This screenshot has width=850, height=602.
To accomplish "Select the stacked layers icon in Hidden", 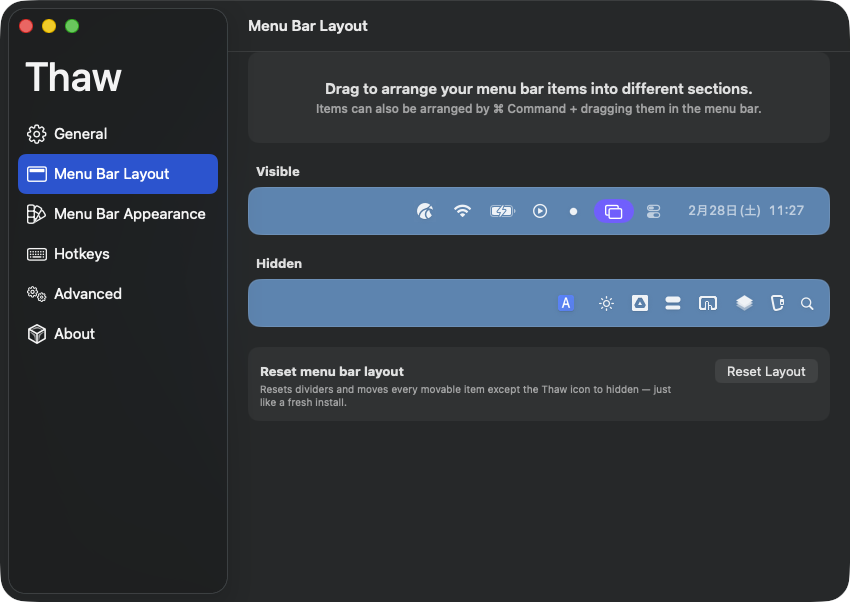I will click(744, 303).
